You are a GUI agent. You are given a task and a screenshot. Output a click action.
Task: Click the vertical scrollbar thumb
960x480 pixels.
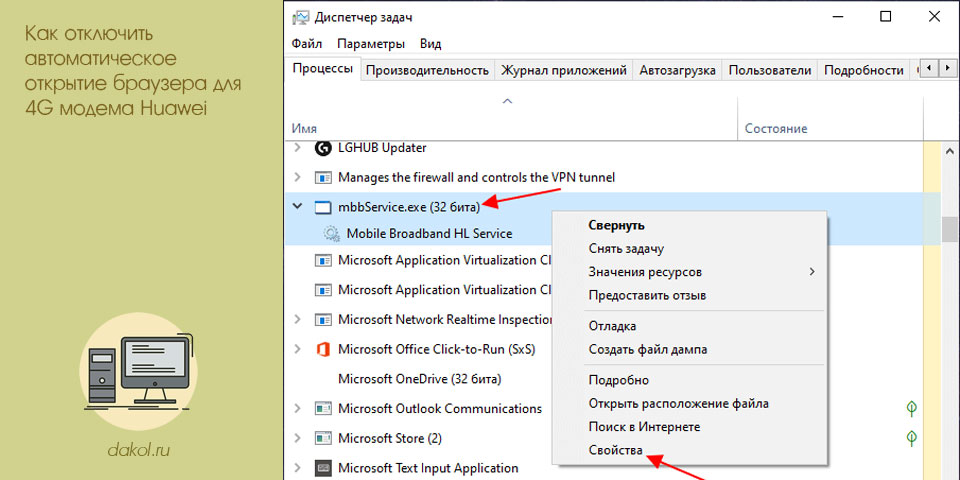(x=950, y=229)
